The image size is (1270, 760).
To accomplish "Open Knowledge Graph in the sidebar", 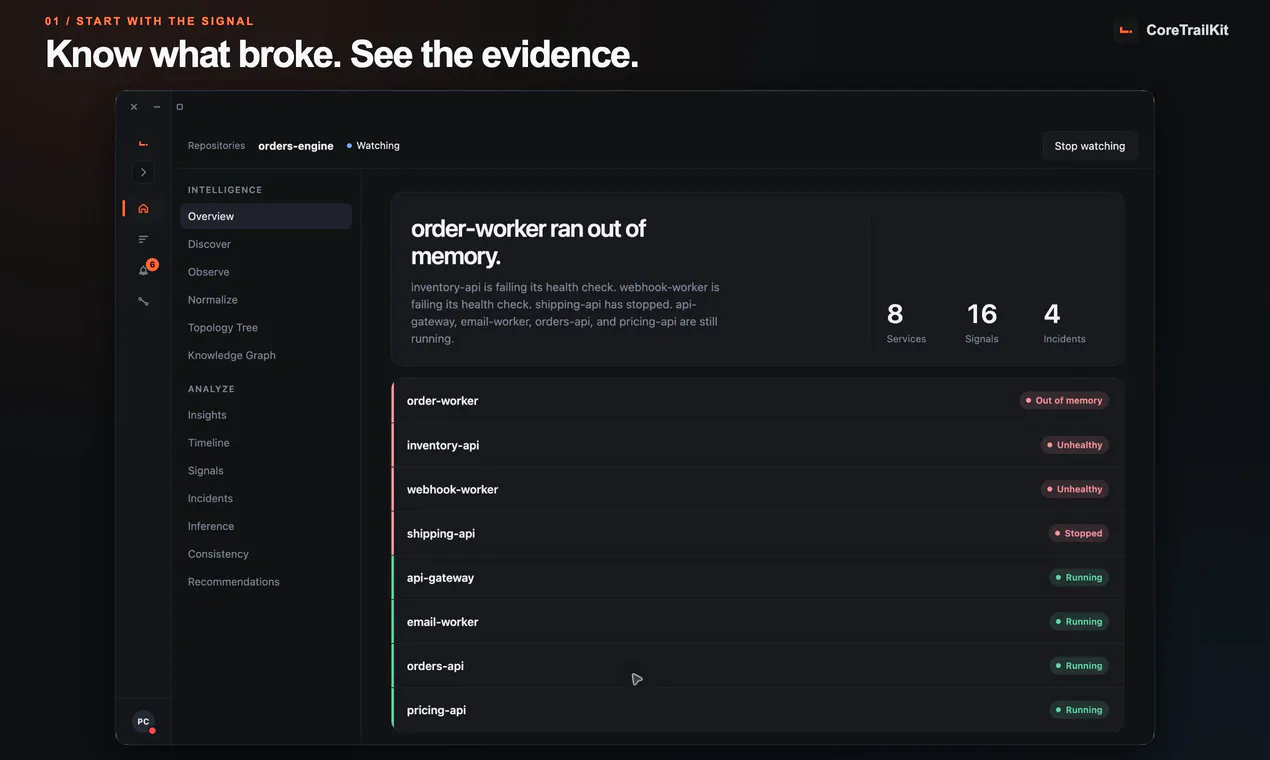I will [x=266, y=355].
